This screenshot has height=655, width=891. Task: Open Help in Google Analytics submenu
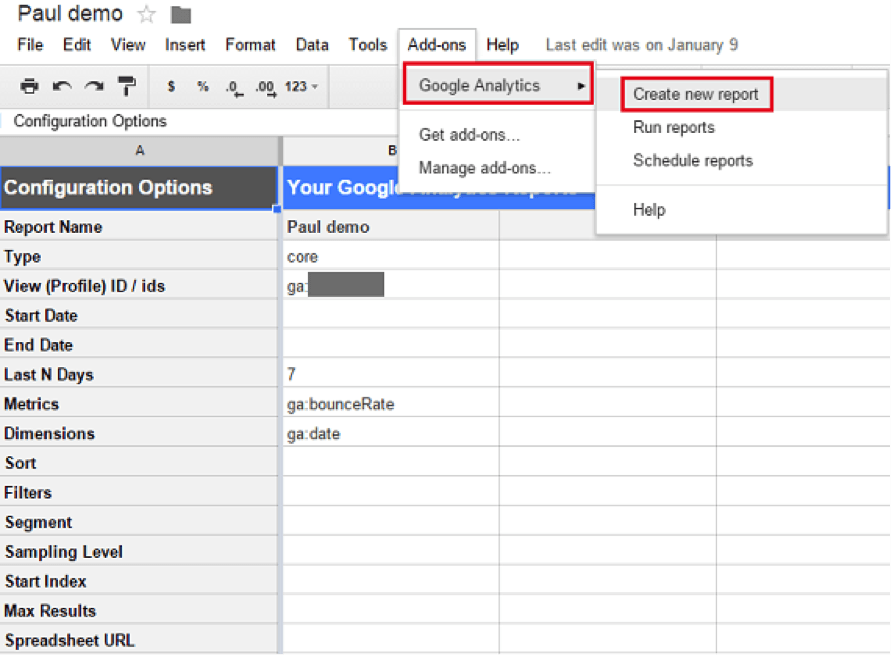pyautogui.click(x=649, y=210)
